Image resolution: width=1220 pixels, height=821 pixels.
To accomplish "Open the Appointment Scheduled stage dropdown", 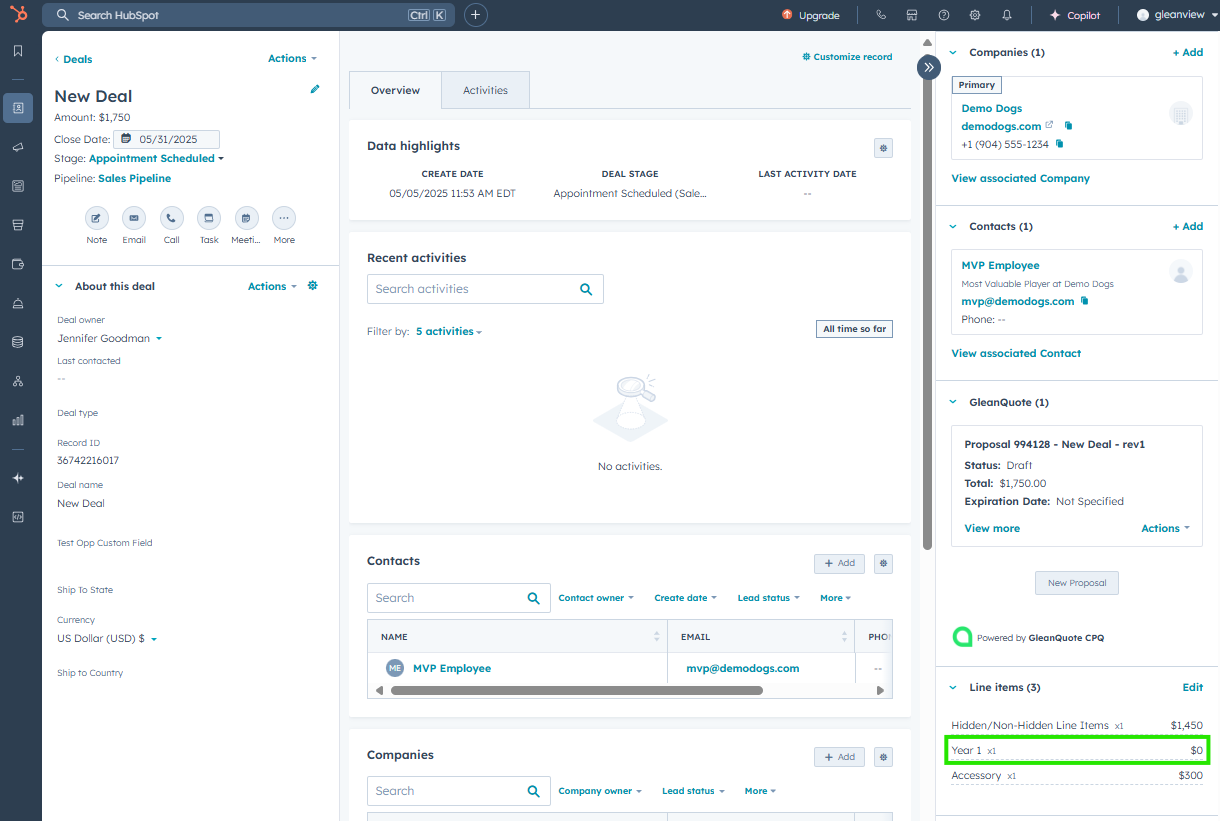I will tap(156, 158).
